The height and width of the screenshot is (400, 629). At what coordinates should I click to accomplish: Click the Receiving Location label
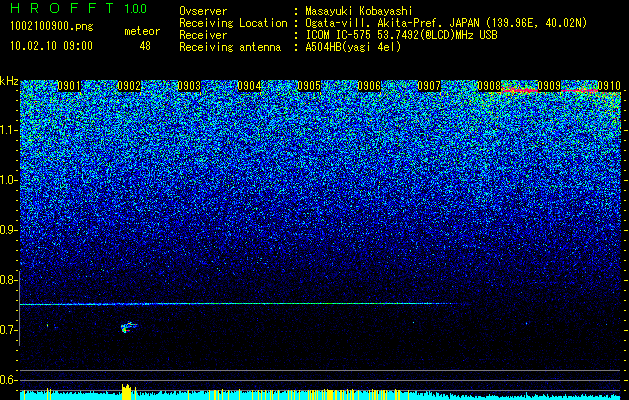click(x=233, y=23)
